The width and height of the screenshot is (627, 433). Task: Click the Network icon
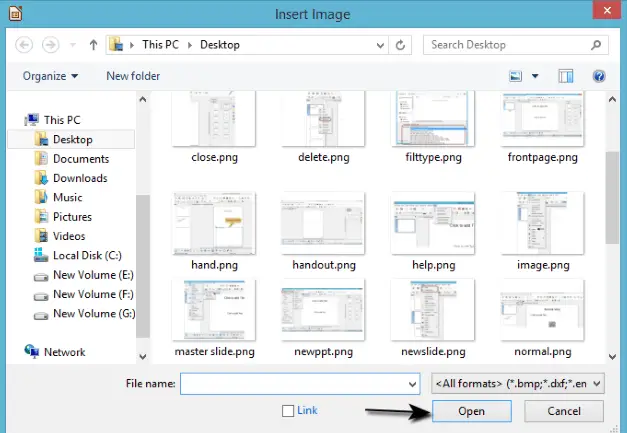[32, 351]
